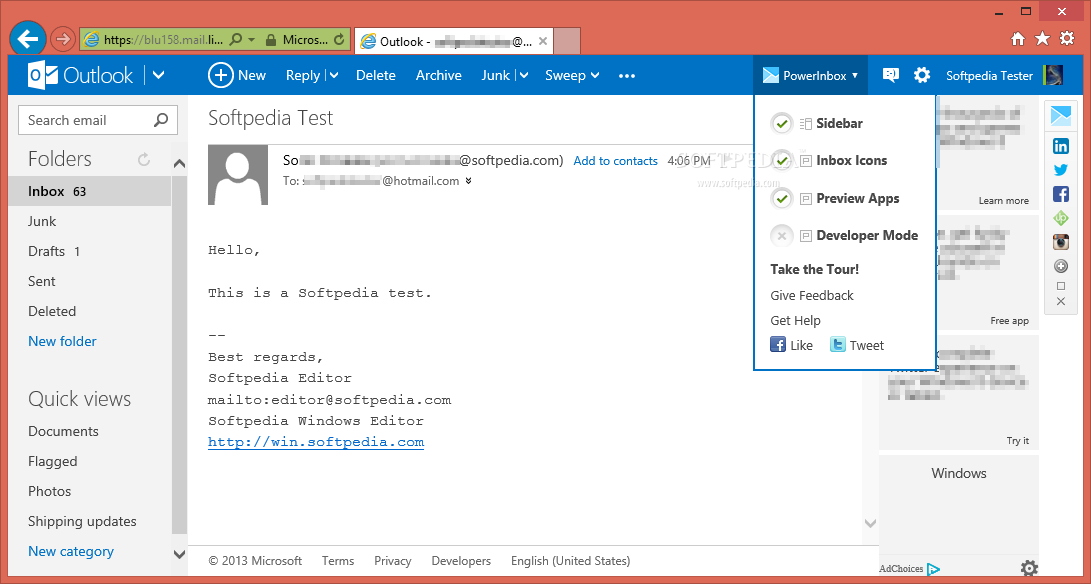Click Give Feedback in PowerInbox menu
This screenshot has width=1091, height=584.
pyautogui.click(x=811, y=295)
